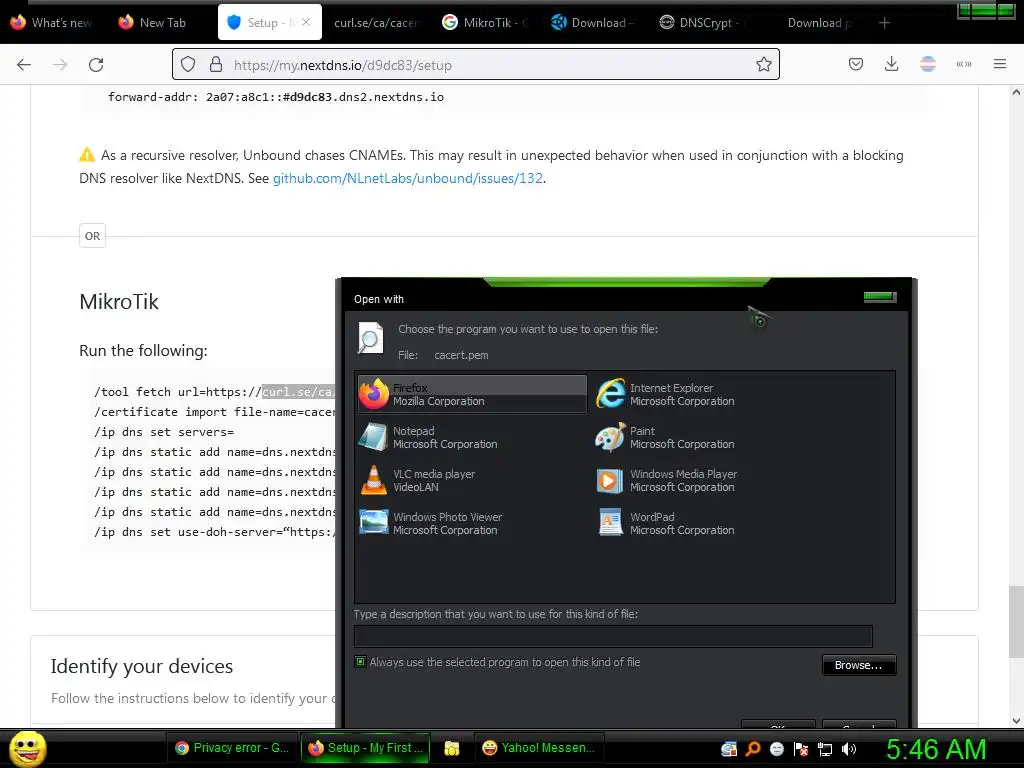Click the /ip dns set servers= line
The width and height of the screenshot is (1024, 768).
pos(164,432)
